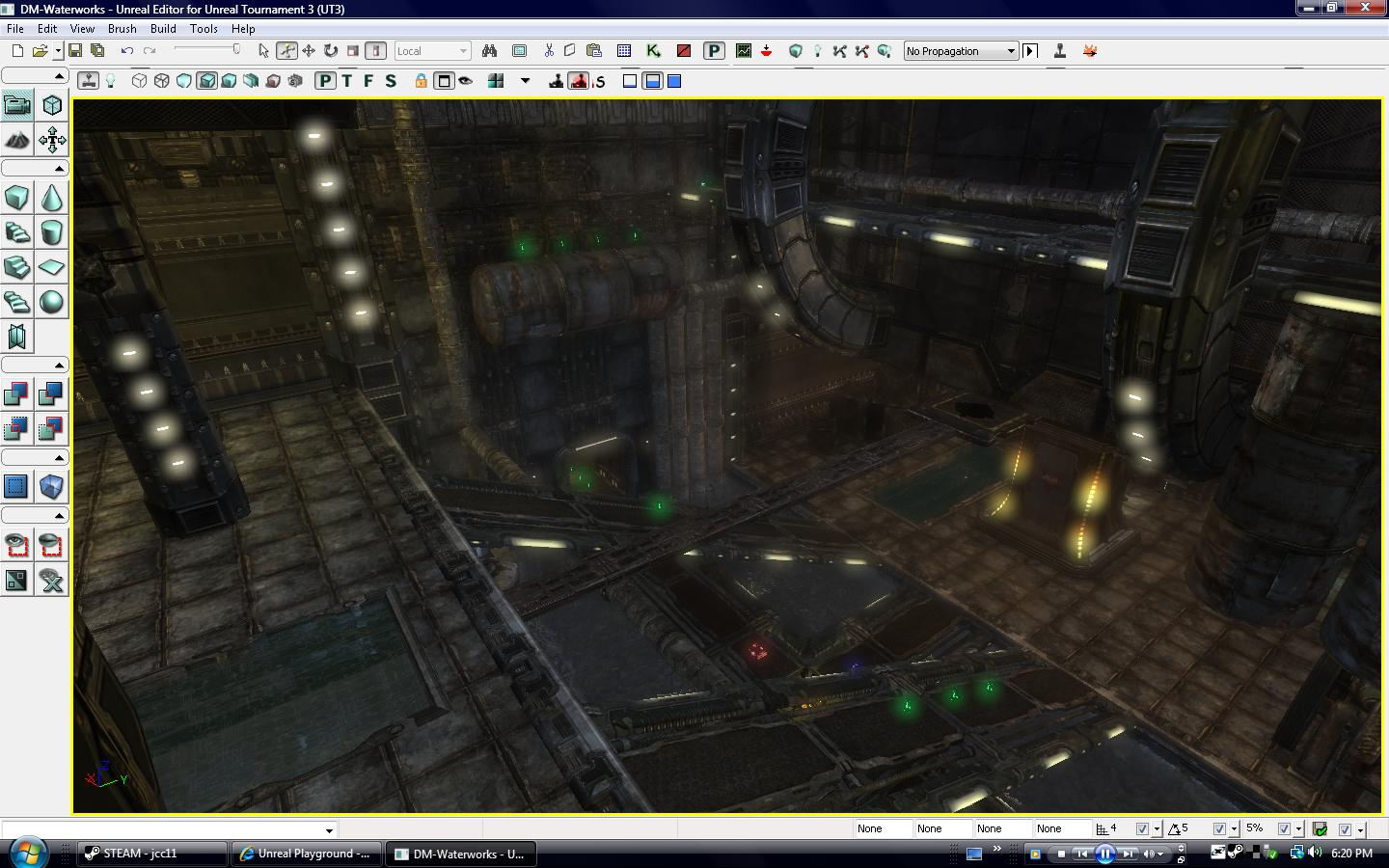Toggle the rotation grid checkbox

[1221, 828]
